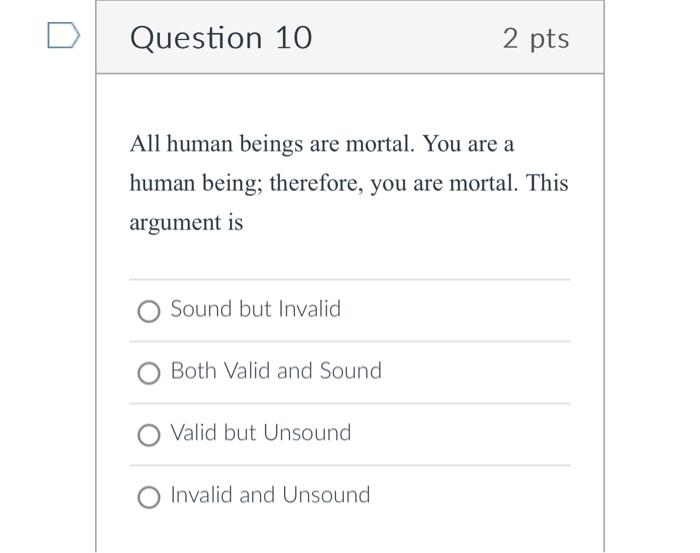Select the Sound but Invalid radio button

click(149, 311)
